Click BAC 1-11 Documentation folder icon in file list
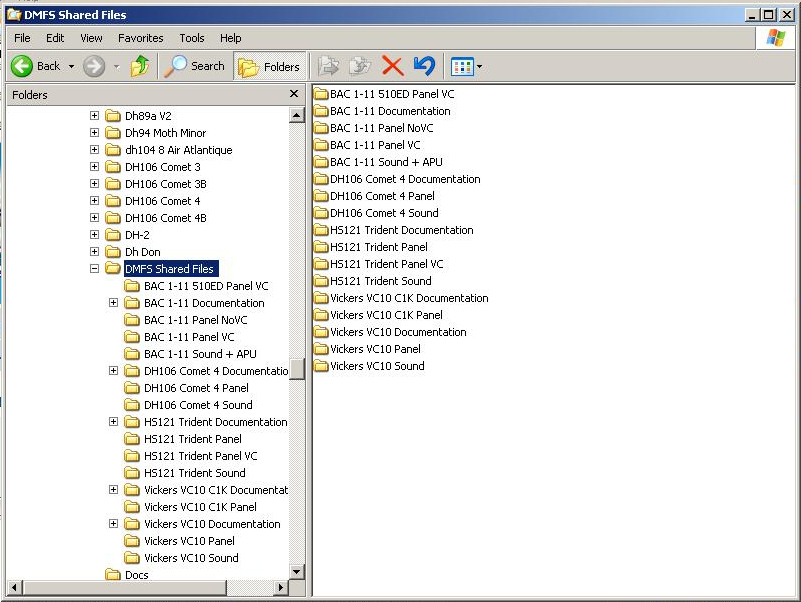Viewport: 801px width, 602px height. point(321,111)
